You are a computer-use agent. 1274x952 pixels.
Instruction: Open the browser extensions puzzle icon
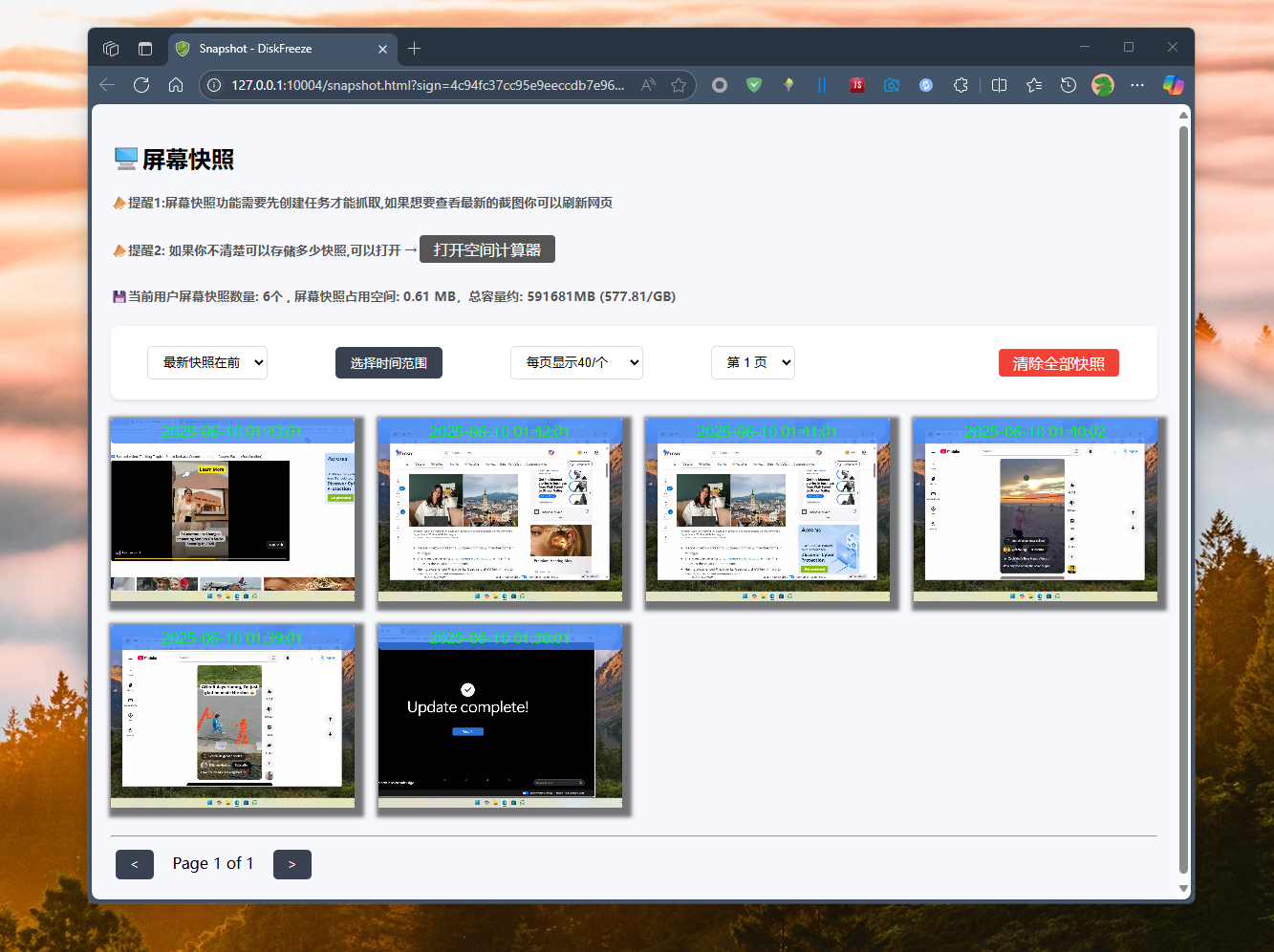[961, 85]
